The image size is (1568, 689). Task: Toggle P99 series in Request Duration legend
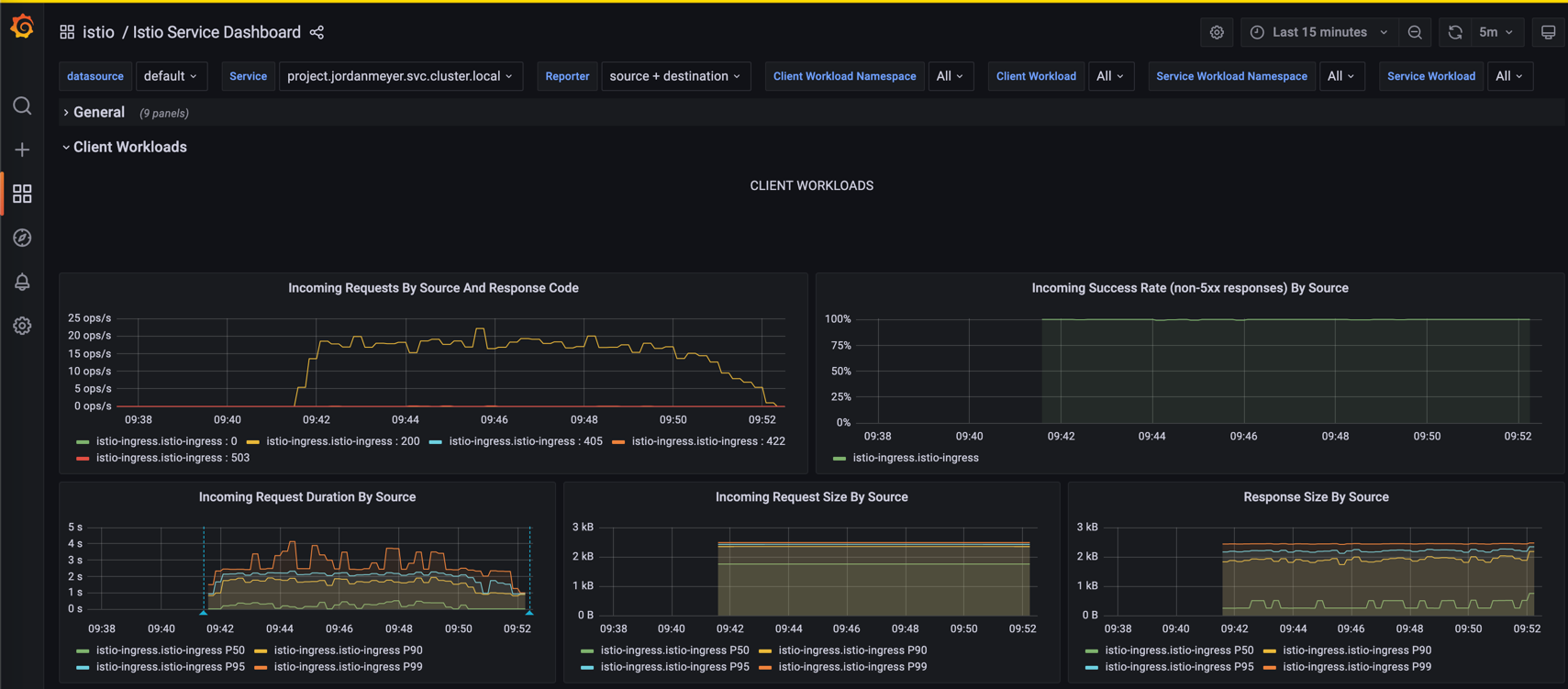pyautogui.click(x=349, y=667)
